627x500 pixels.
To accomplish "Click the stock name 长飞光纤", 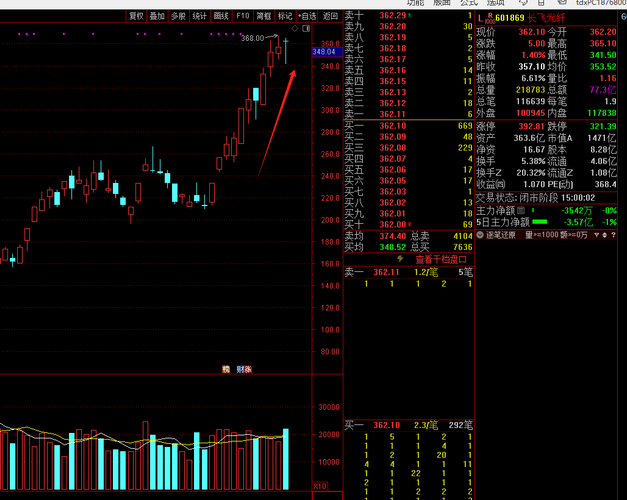I will [x=546, y=18].
